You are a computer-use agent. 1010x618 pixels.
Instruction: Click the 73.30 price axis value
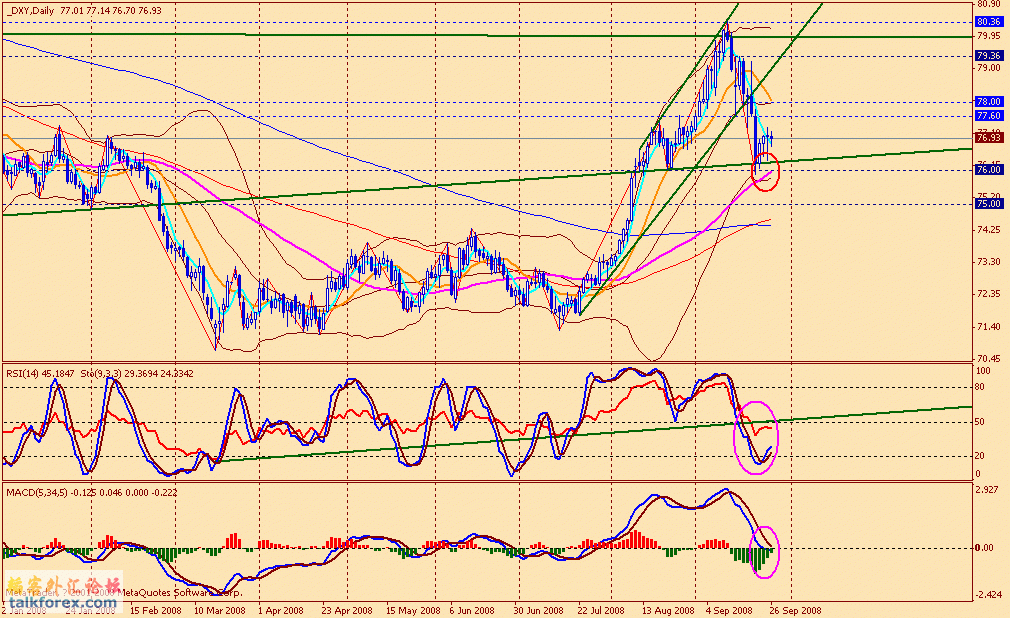click(x=989, y=262)
